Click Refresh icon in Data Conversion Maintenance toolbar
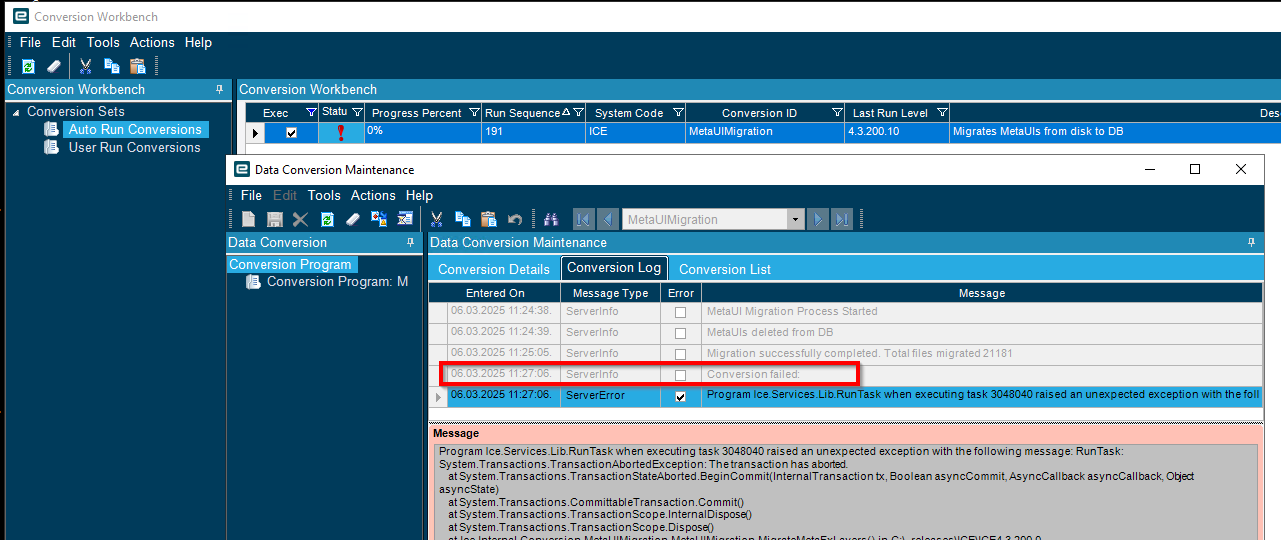 [x=327, y=219]
